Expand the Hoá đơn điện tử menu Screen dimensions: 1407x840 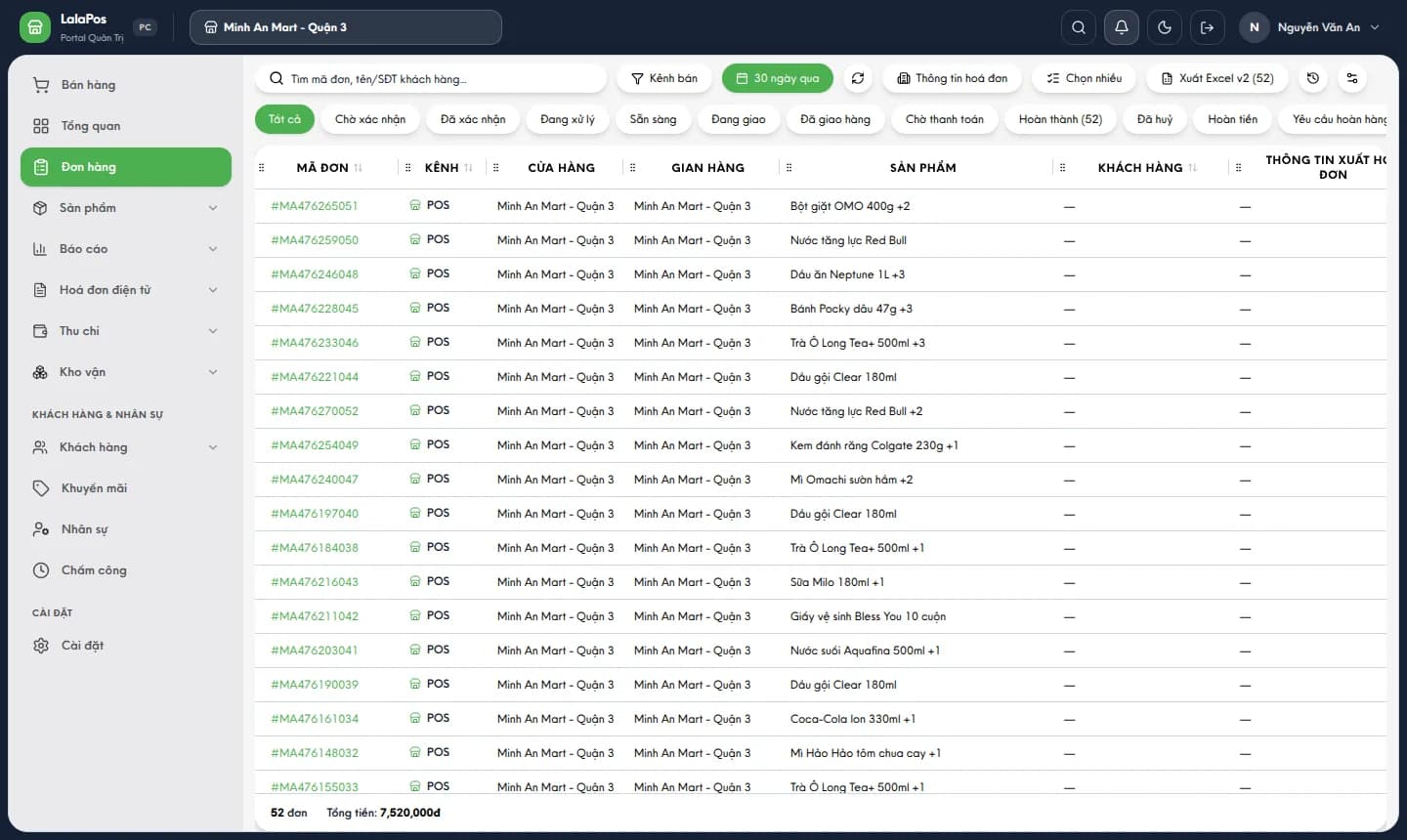[126, 290]
